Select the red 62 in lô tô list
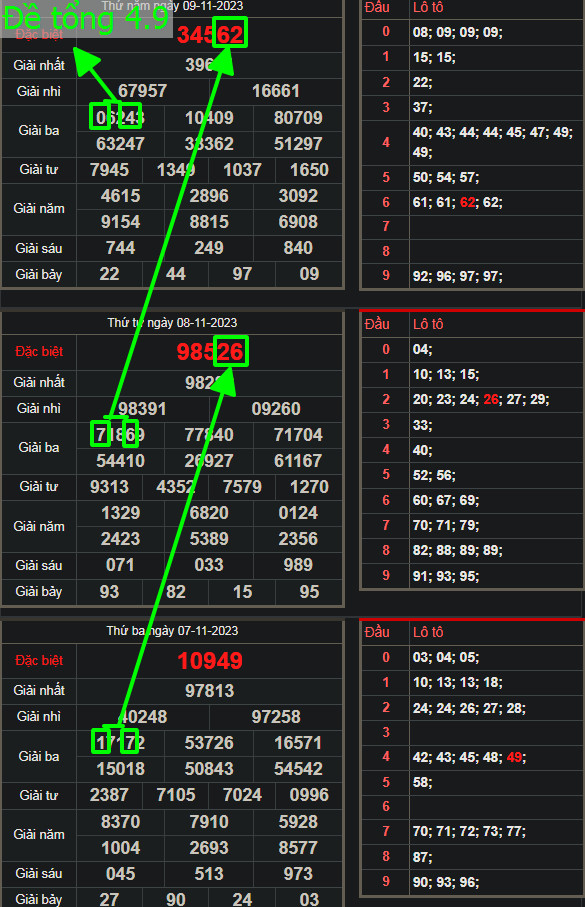 coord(468,202)
